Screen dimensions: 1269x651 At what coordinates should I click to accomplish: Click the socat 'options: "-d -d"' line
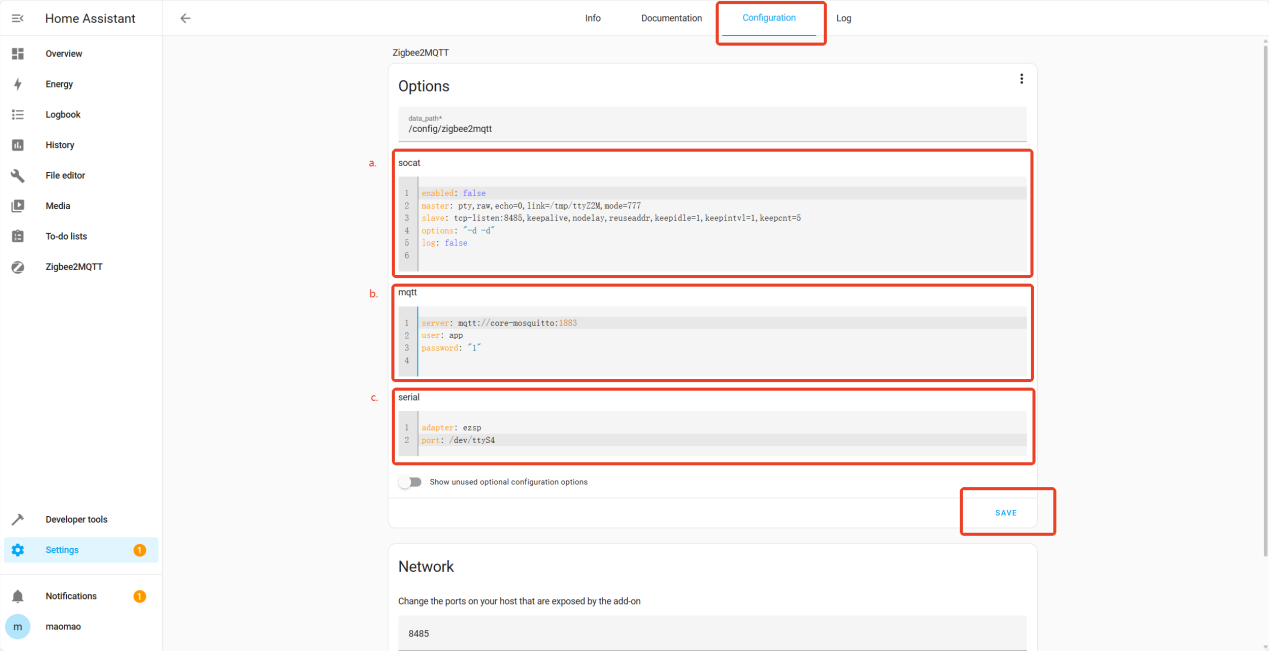point(724,231)
